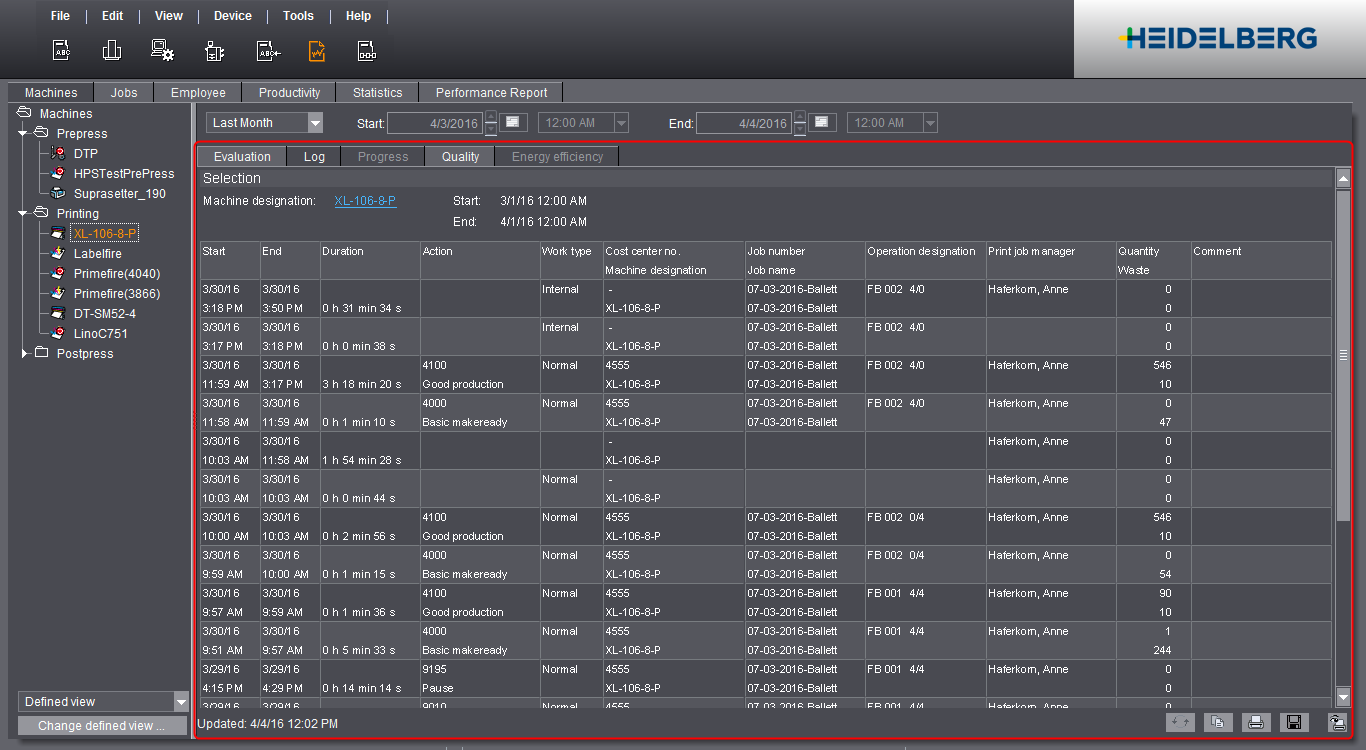This screenshot has height=750, width=1366.
Task: Click the Change defined view button
Action: (x=102, y=726)
